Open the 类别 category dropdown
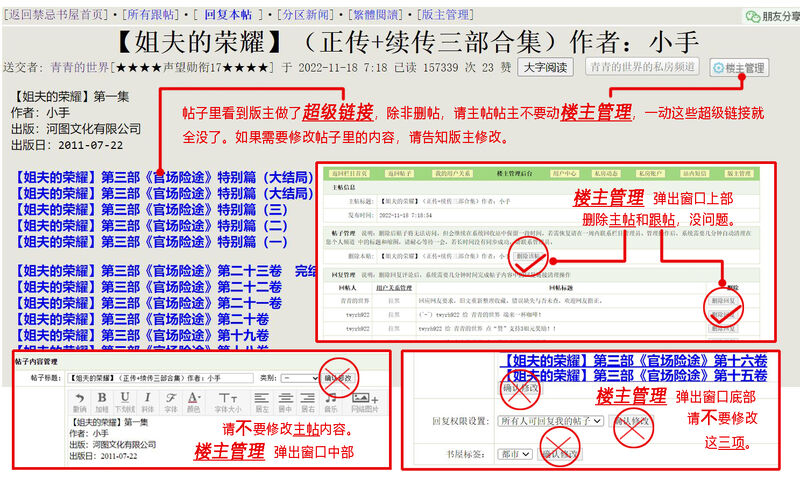The width and height of the screenshot is (800, 487). click(x=299, y=379)
